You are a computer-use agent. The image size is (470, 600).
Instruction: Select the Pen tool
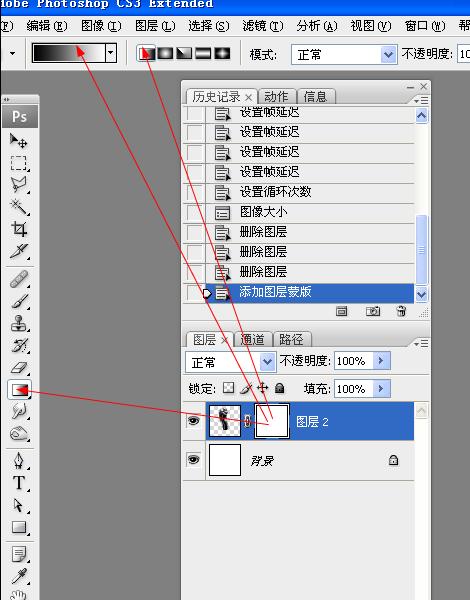(x=18, y=461)
